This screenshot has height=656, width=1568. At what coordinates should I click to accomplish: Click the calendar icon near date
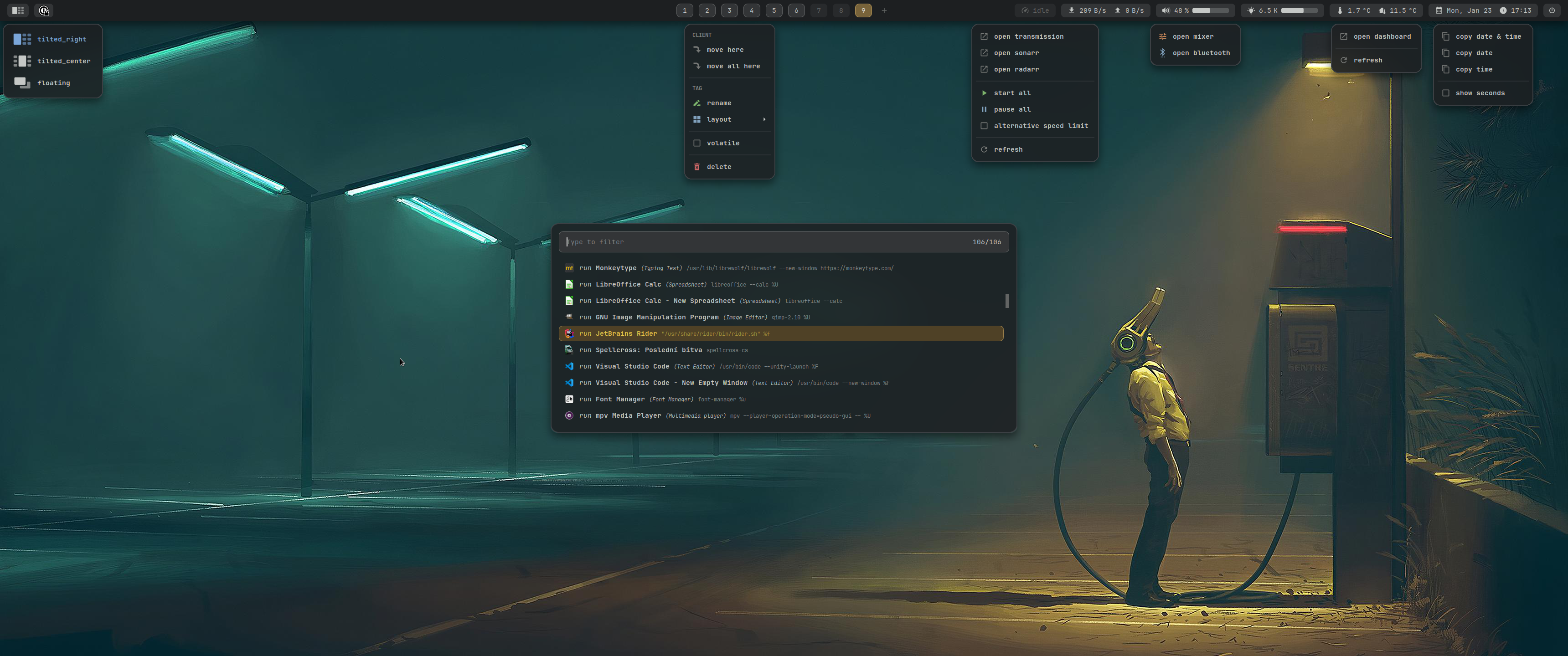click(x=1439, y=10)
